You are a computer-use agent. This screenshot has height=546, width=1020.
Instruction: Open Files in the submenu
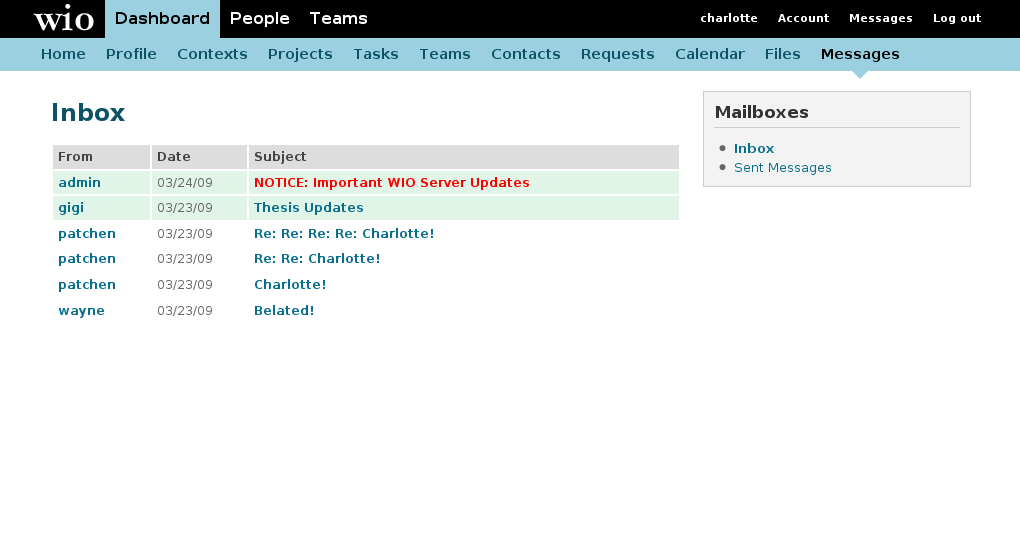(x=783, y=54)
